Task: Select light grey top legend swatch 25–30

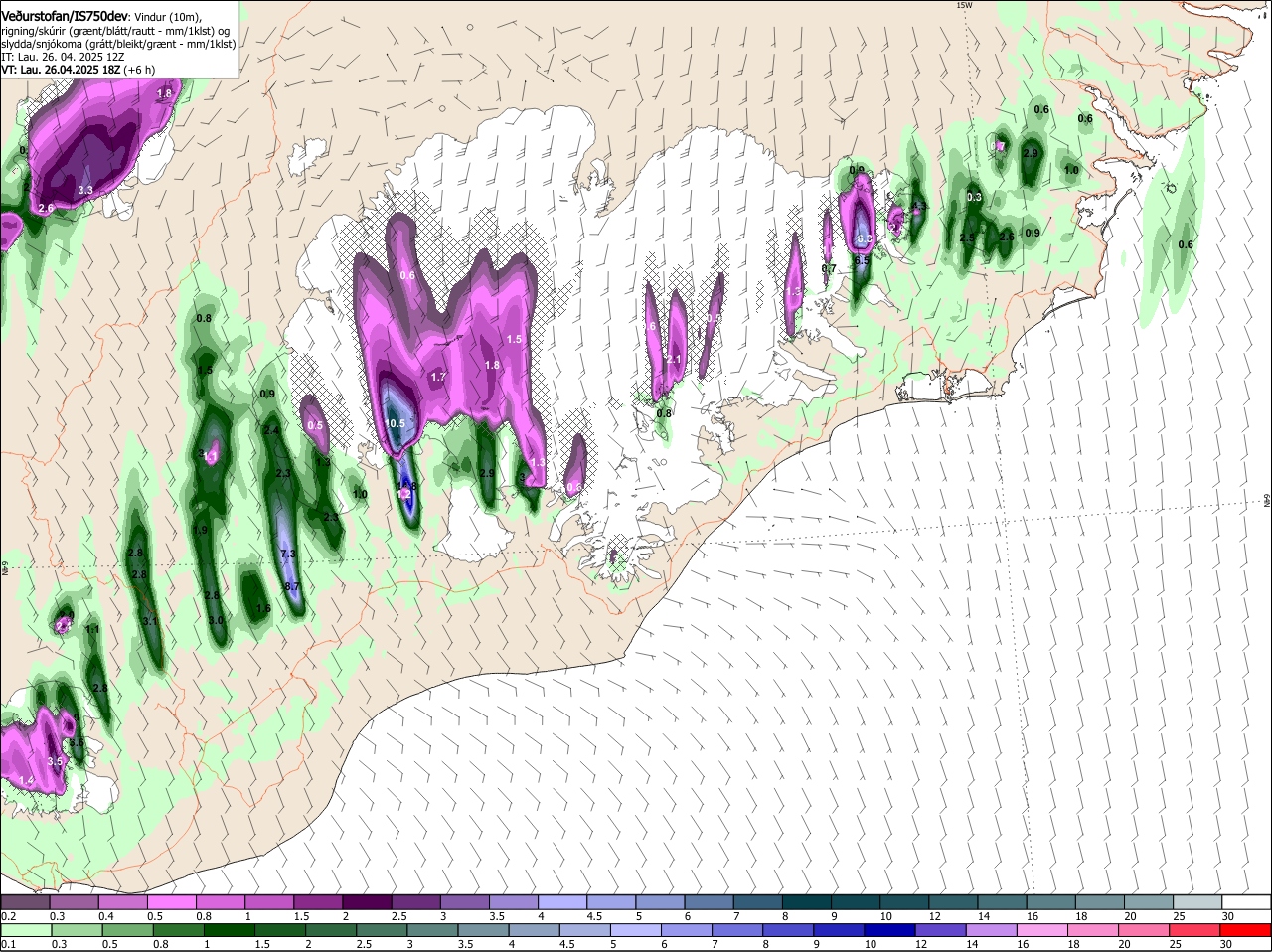Action: (x=1197, y=901)
